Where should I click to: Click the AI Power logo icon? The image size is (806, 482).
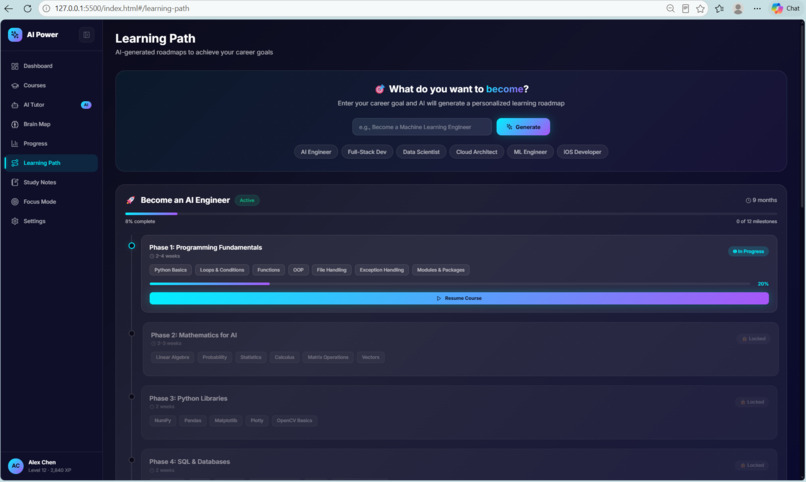15,35
